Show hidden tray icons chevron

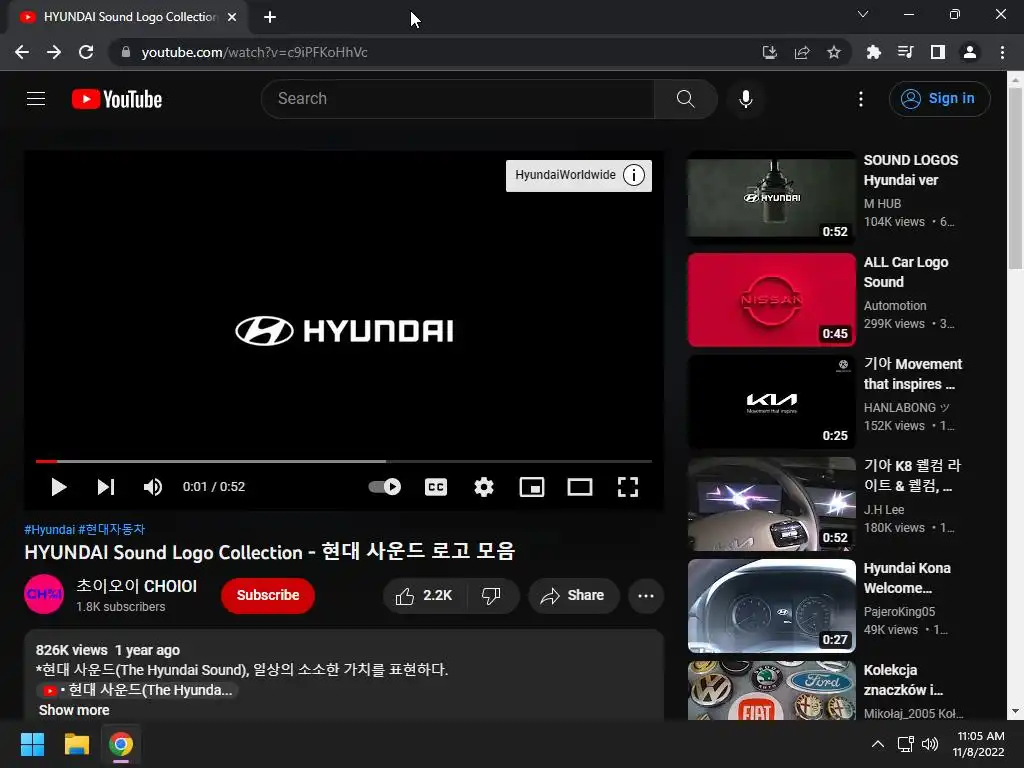[x=878, y=744]
